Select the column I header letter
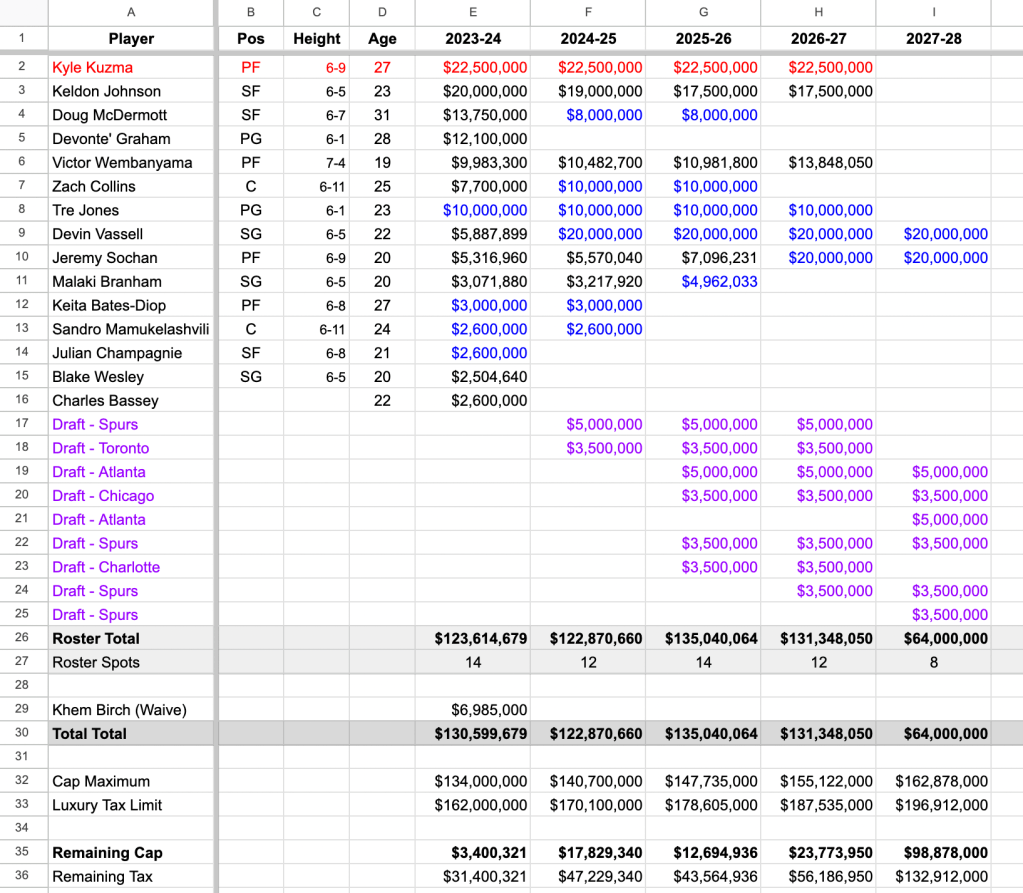Screen dimensions: 1023x893 [x=934, y=12]
